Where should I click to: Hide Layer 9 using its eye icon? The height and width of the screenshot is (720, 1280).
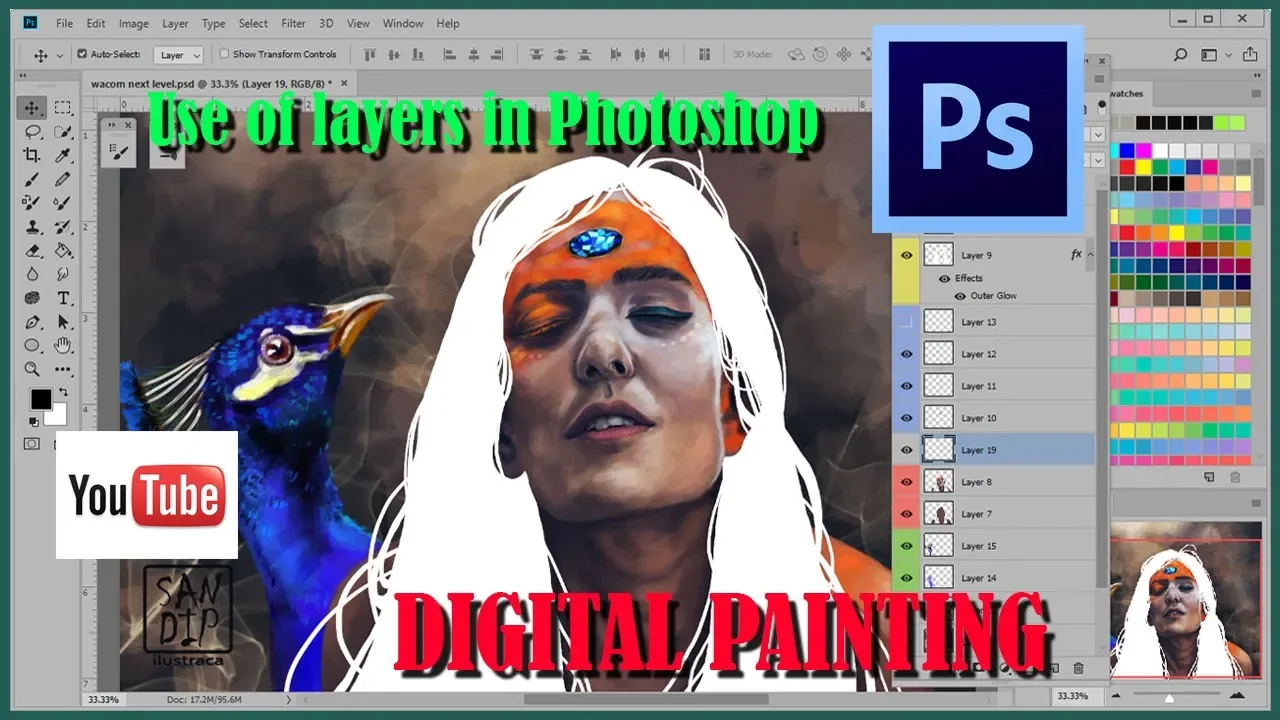[907, 256]
